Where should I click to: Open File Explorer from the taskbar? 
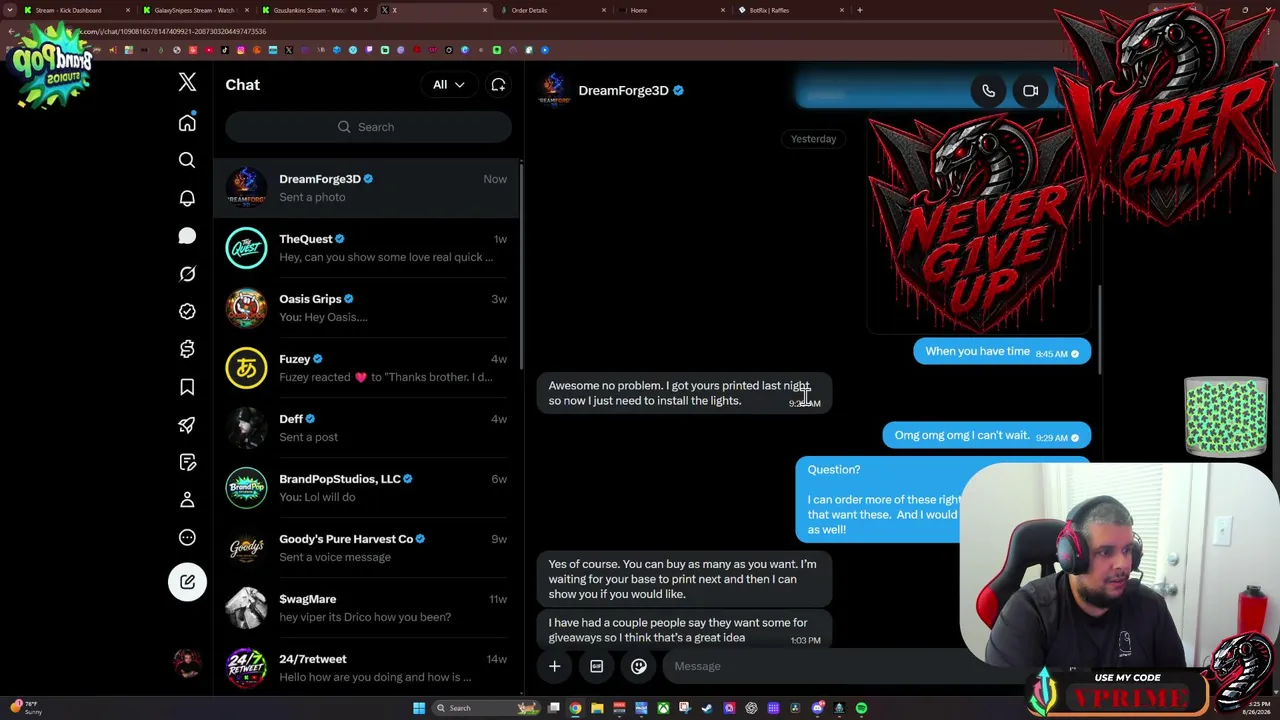tap(597, 708)
